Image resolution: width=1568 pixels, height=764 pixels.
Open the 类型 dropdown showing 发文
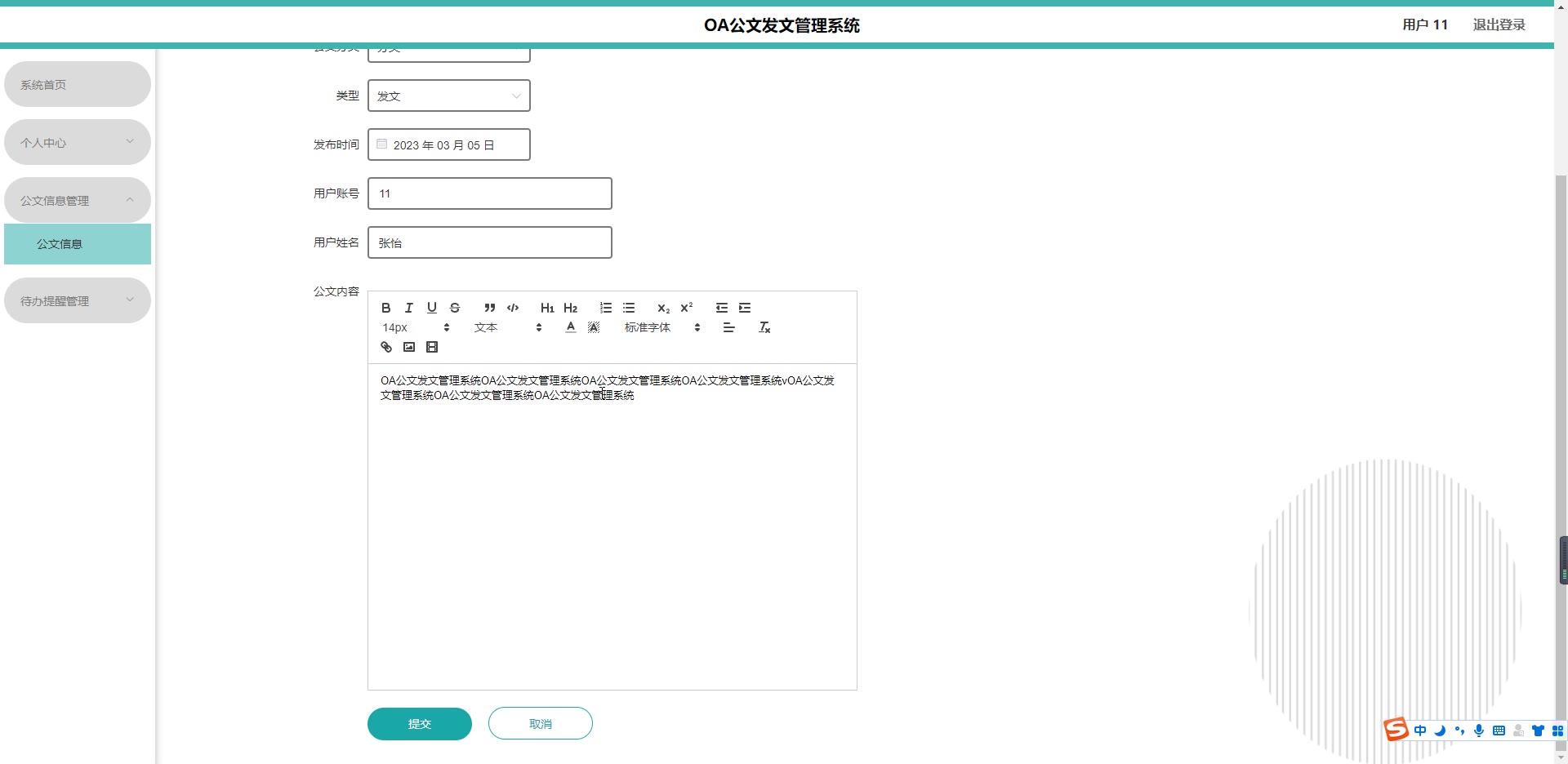pos(449,95)
